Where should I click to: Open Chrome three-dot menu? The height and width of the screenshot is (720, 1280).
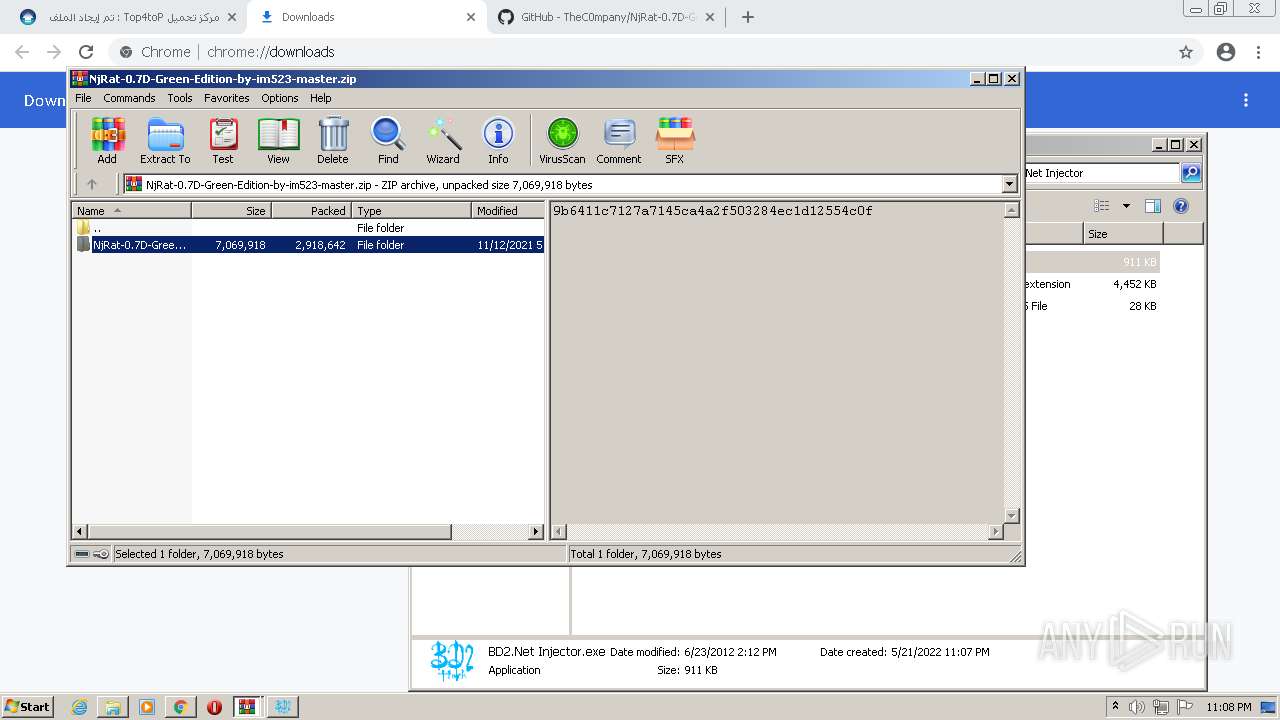[x=1258, y=52]
